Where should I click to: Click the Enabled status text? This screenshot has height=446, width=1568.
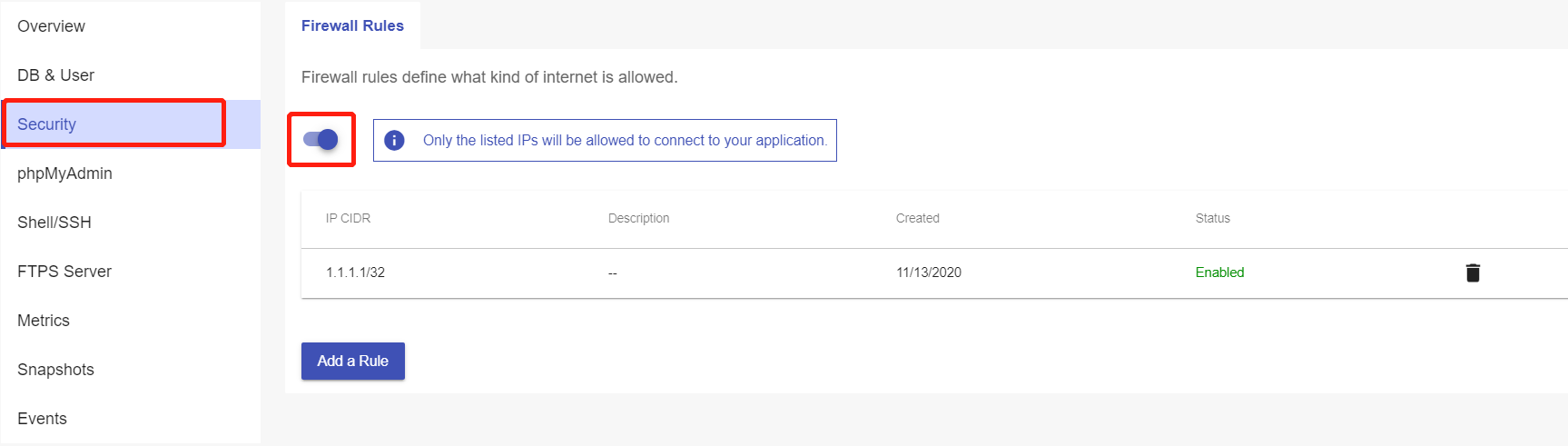pos(1219,273)
